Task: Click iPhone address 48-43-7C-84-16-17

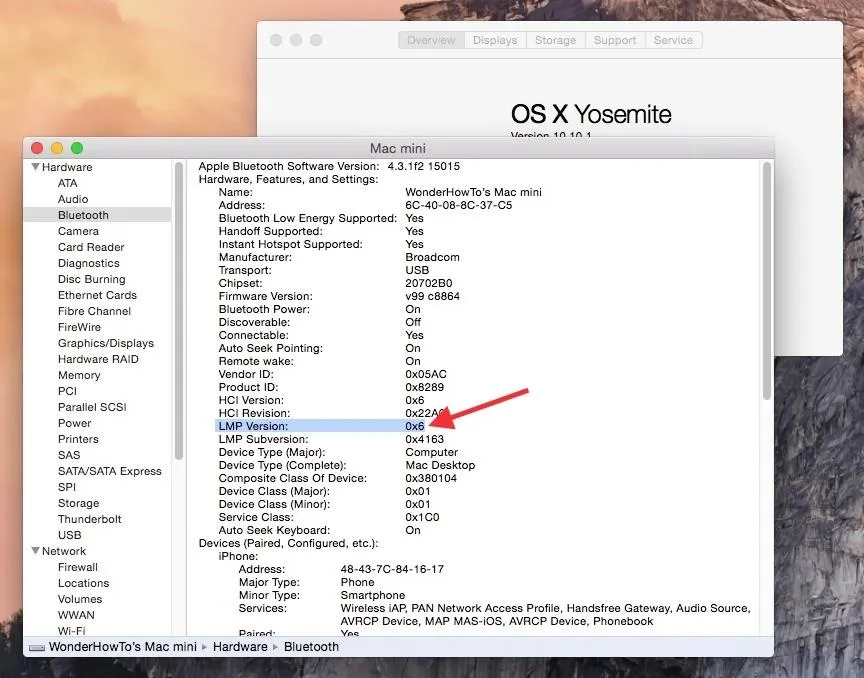Action: click(392, 569)
